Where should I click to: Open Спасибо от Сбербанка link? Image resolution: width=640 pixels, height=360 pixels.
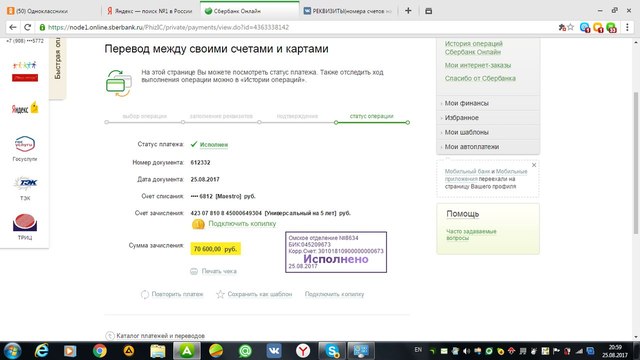[x=480, y=78]
